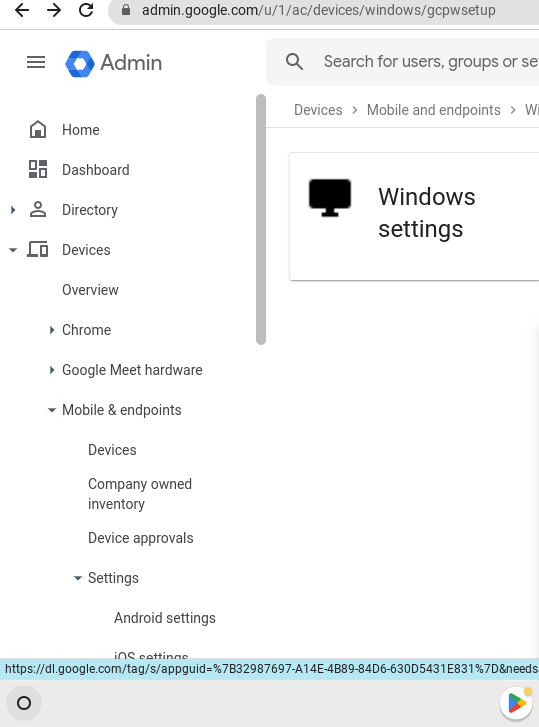Click the Google Admin logo
The width and height of the screenshot is (539, 727).
pyautogui.click(x=80, y=64)
